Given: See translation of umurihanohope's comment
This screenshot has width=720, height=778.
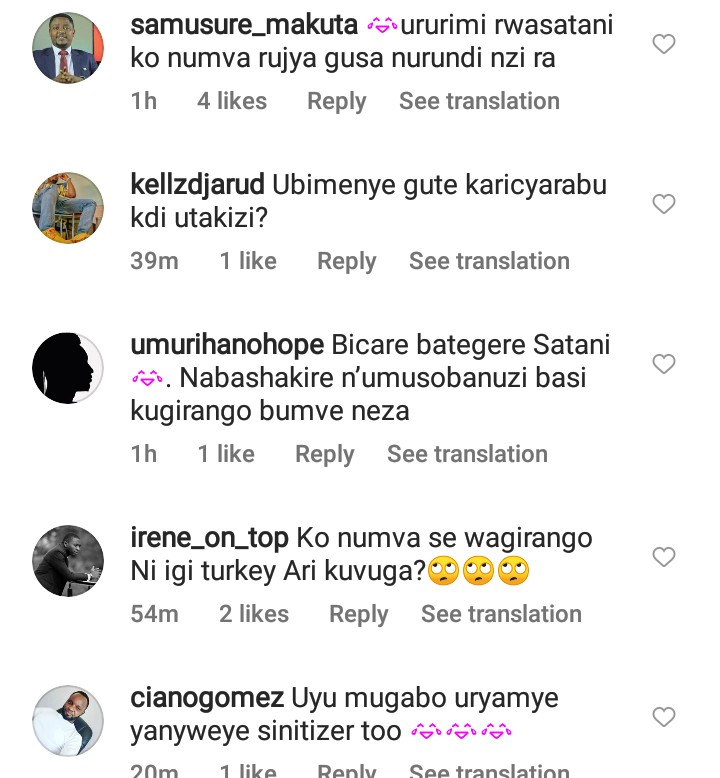Looking at the screenshot, I should tap(467, 454).
